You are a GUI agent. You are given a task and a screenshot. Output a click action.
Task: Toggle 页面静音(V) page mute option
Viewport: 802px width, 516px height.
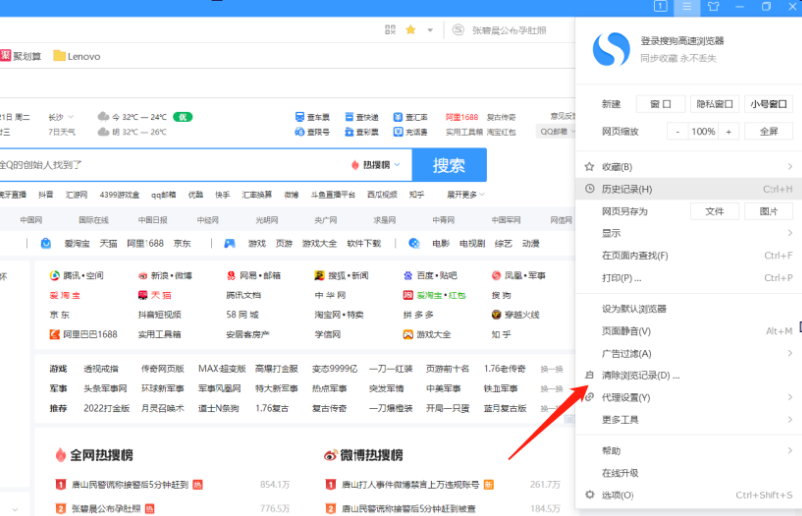(x=626, y=331)
